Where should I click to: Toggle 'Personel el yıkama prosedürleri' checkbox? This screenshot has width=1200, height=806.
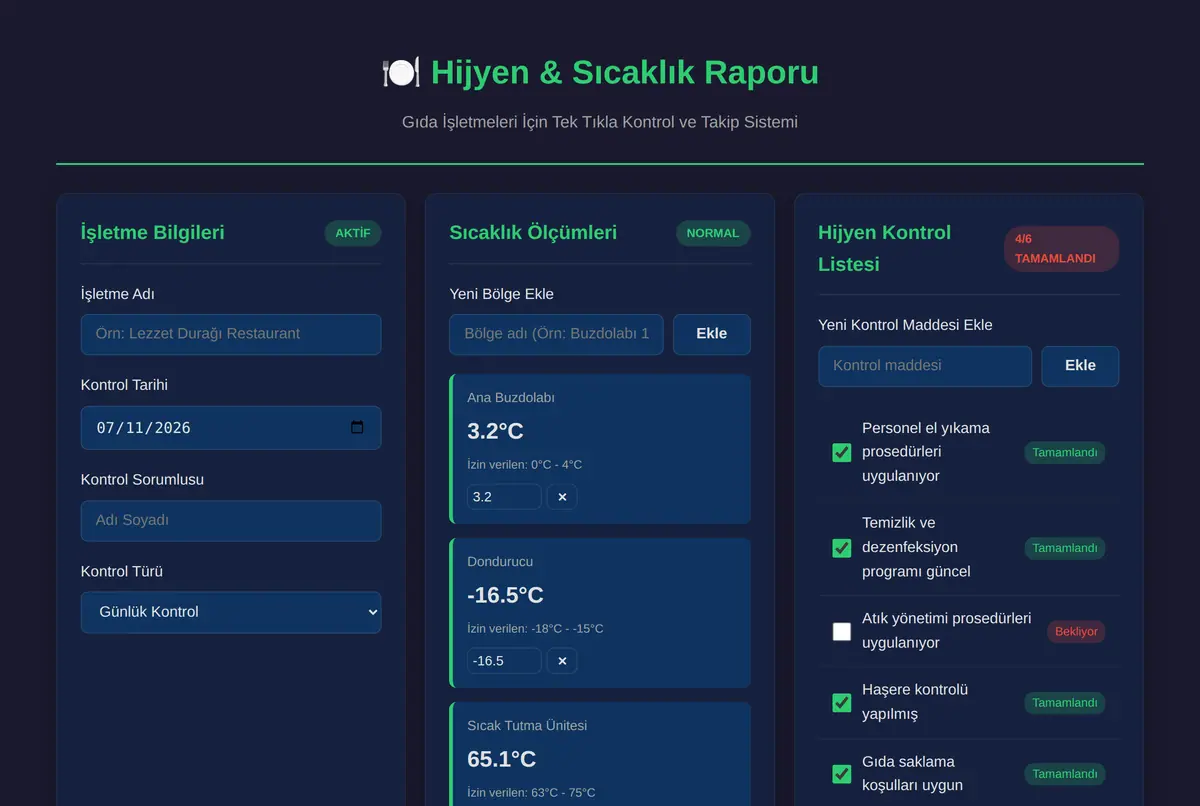pos(842,452)
